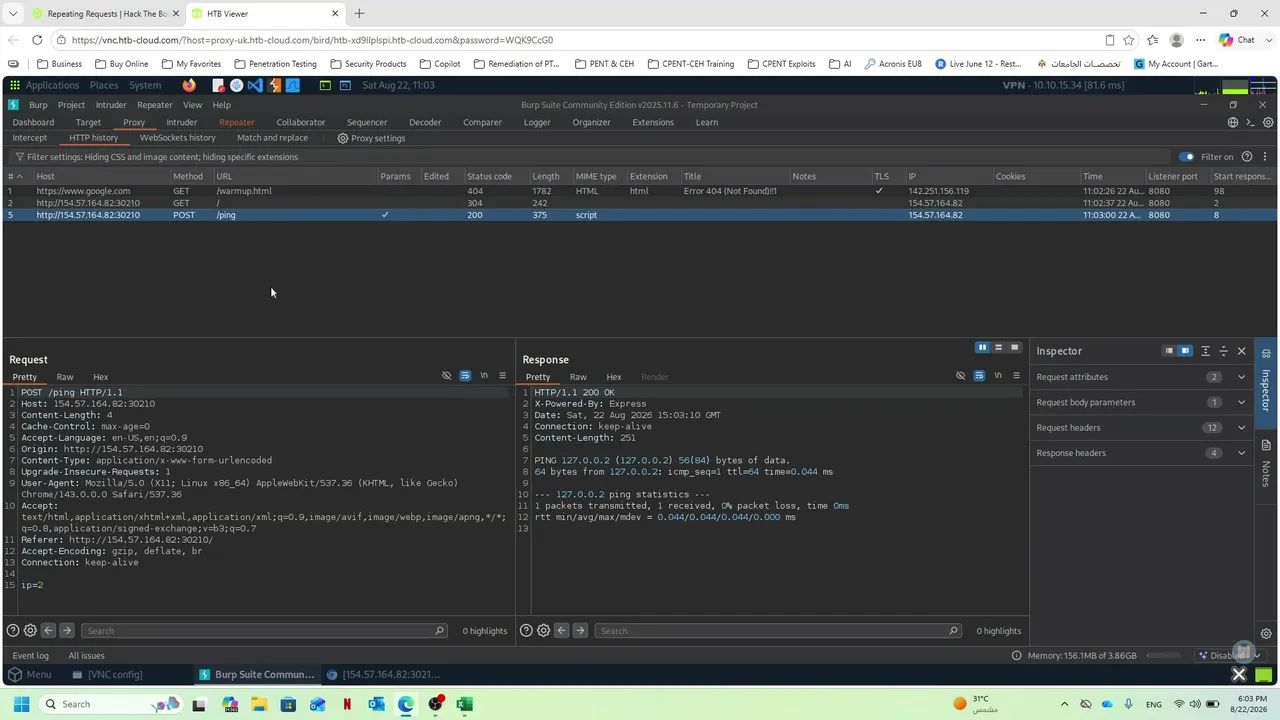Image resolution: width=1280 pixels, height=720 pixels.
Task: Switch Request view to Hex
Action: [101, 377]
